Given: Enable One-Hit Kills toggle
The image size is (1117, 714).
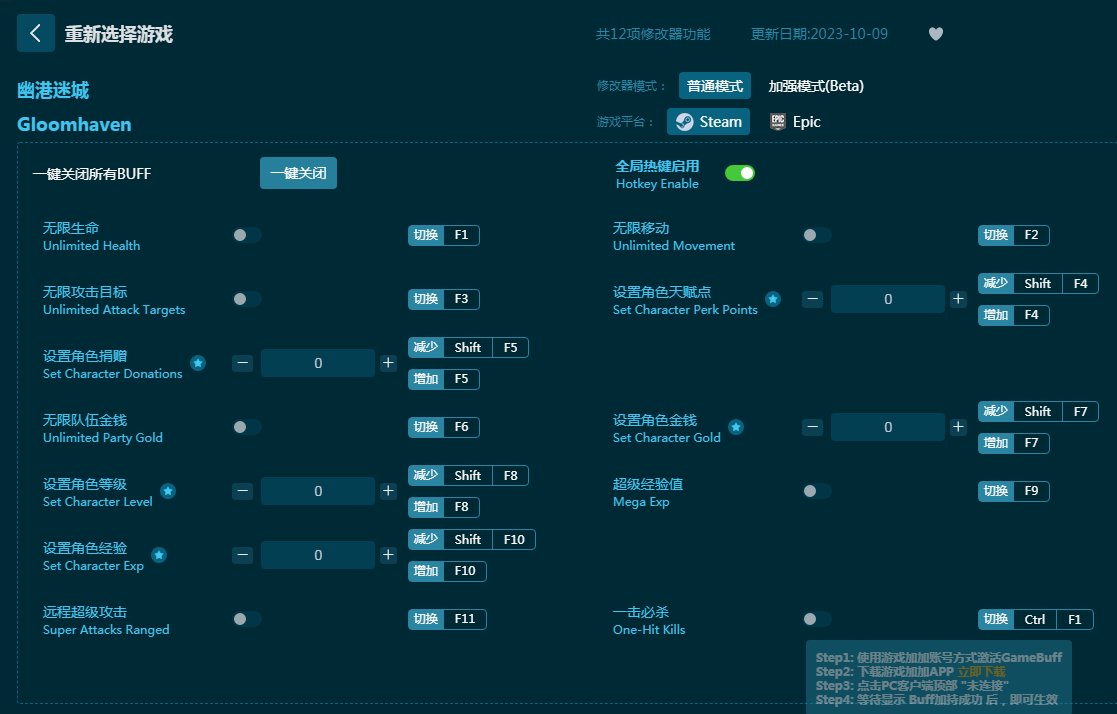Looking at the screenshot, I should pos(816,619).
